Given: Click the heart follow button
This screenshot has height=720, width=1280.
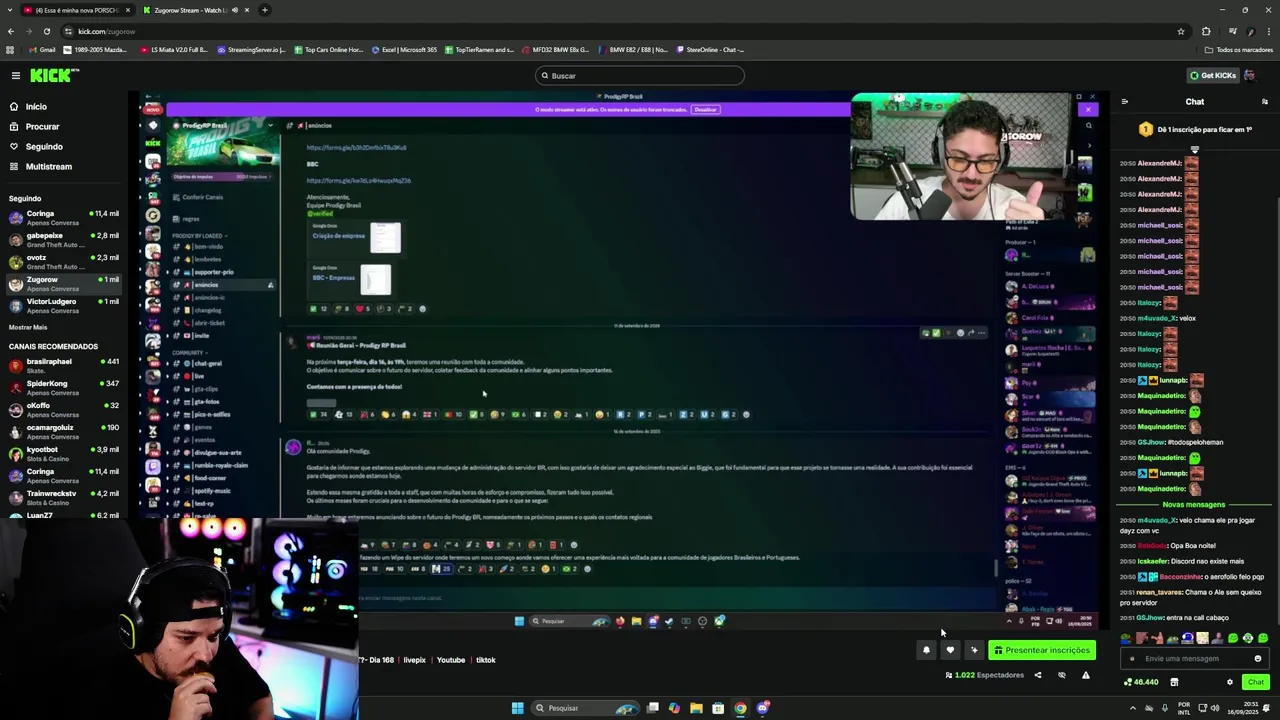Looking at the screenshot, I should [950, 650].
